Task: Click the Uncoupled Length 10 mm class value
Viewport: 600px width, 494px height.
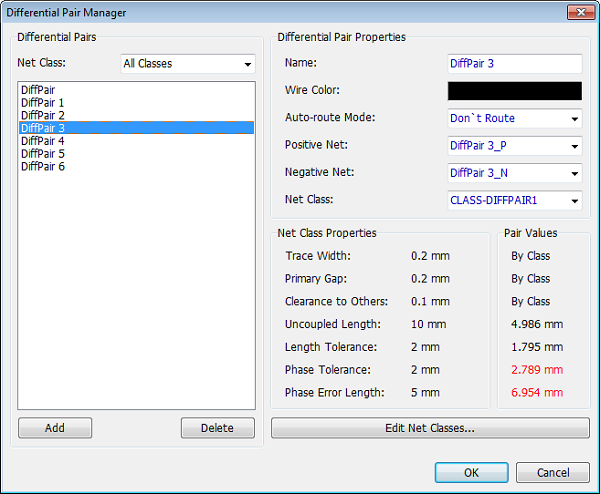Action: click(x=429, y=324)
